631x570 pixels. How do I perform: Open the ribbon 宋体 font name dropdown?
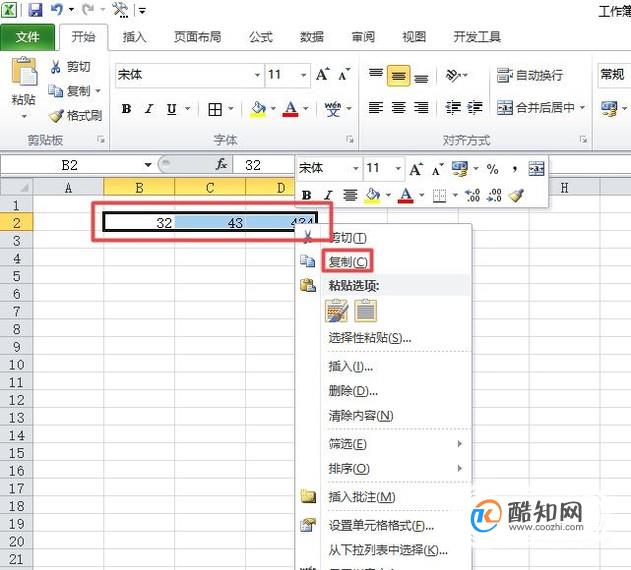[257, 75]
